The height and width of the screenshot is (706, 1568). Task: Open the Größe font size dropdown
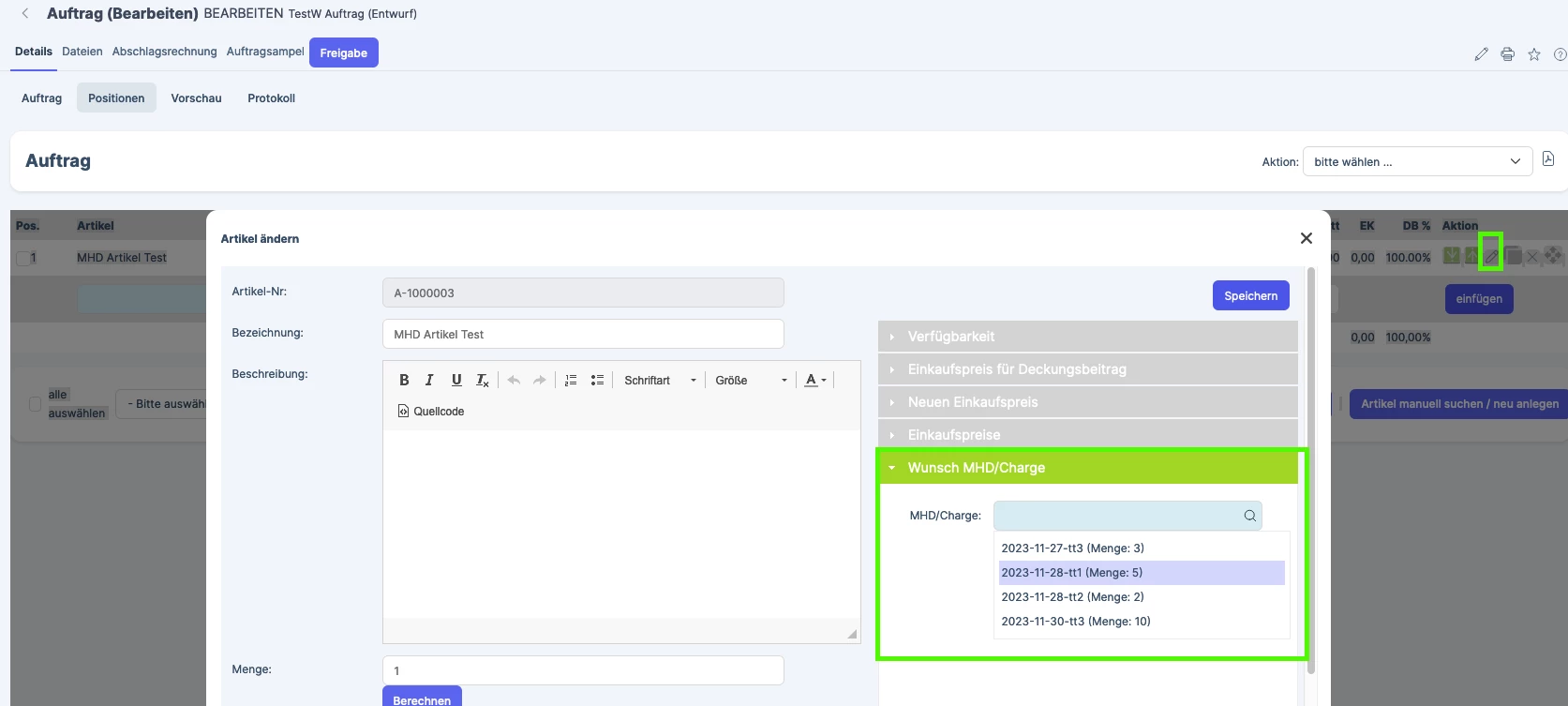click(751, 380)
